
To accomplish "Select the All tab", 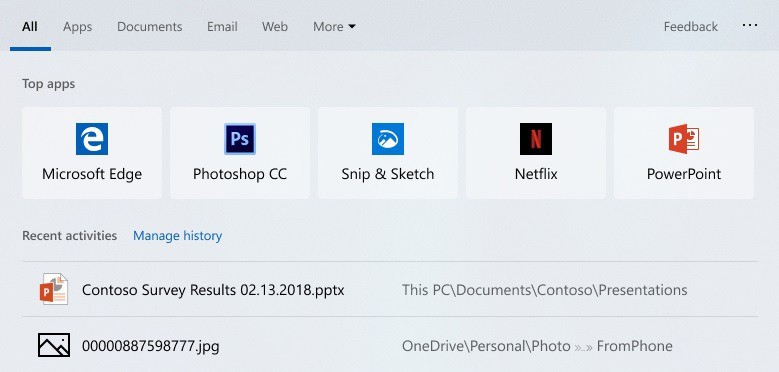I will coord(30,26).
